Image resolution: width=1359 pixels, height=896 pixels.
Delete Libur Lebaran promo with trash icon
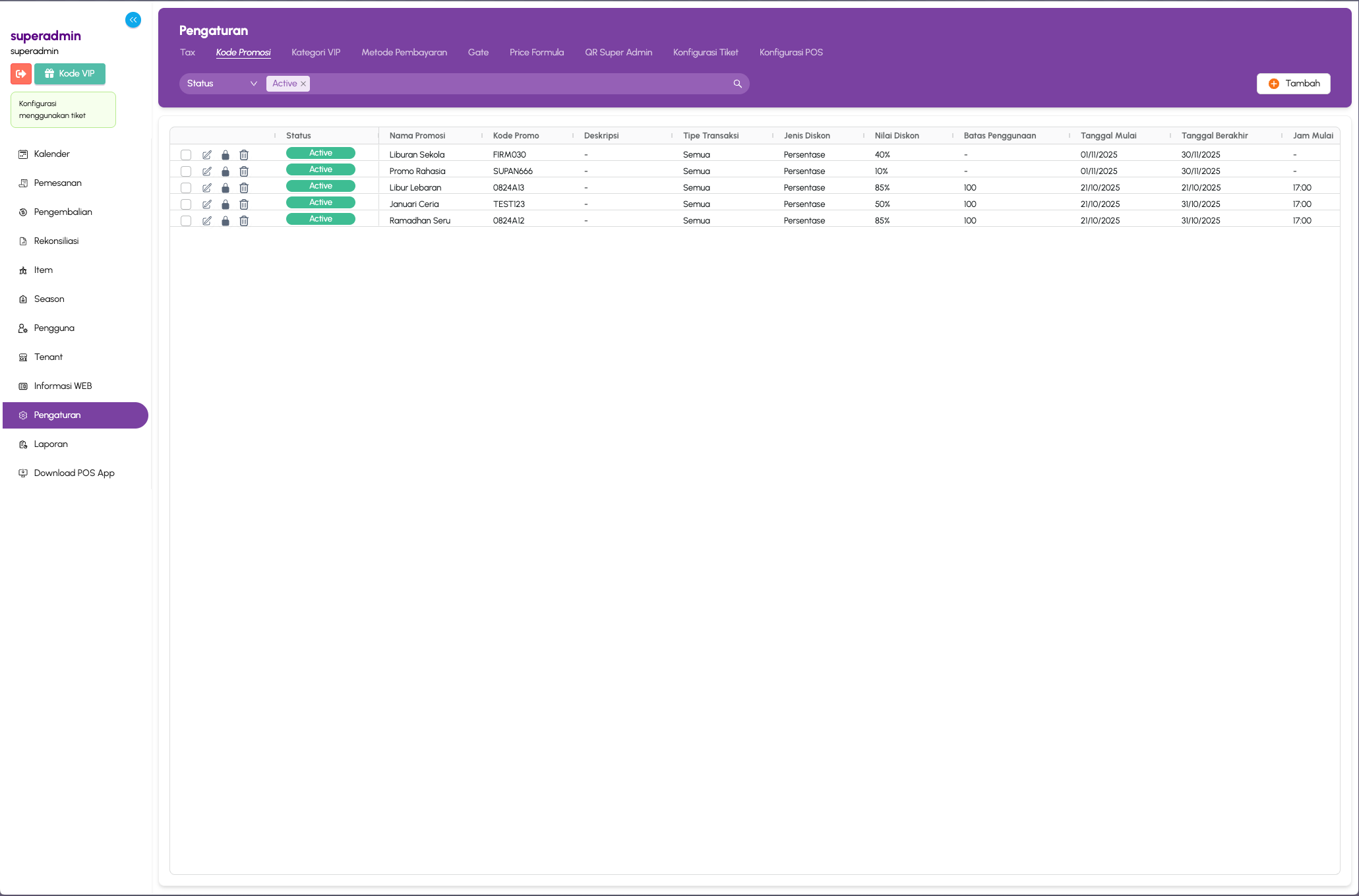244,188
